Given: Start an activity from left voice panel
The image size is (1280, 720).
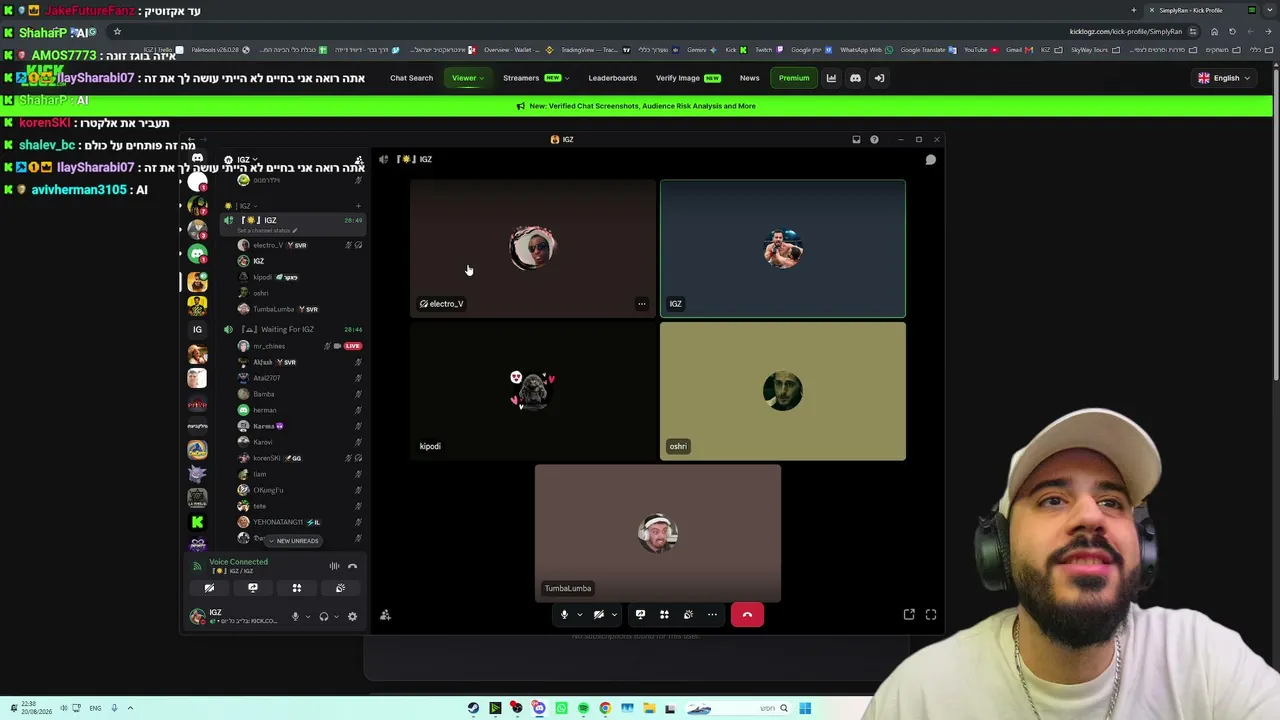Looking at the screenshot, I should 297,588.
